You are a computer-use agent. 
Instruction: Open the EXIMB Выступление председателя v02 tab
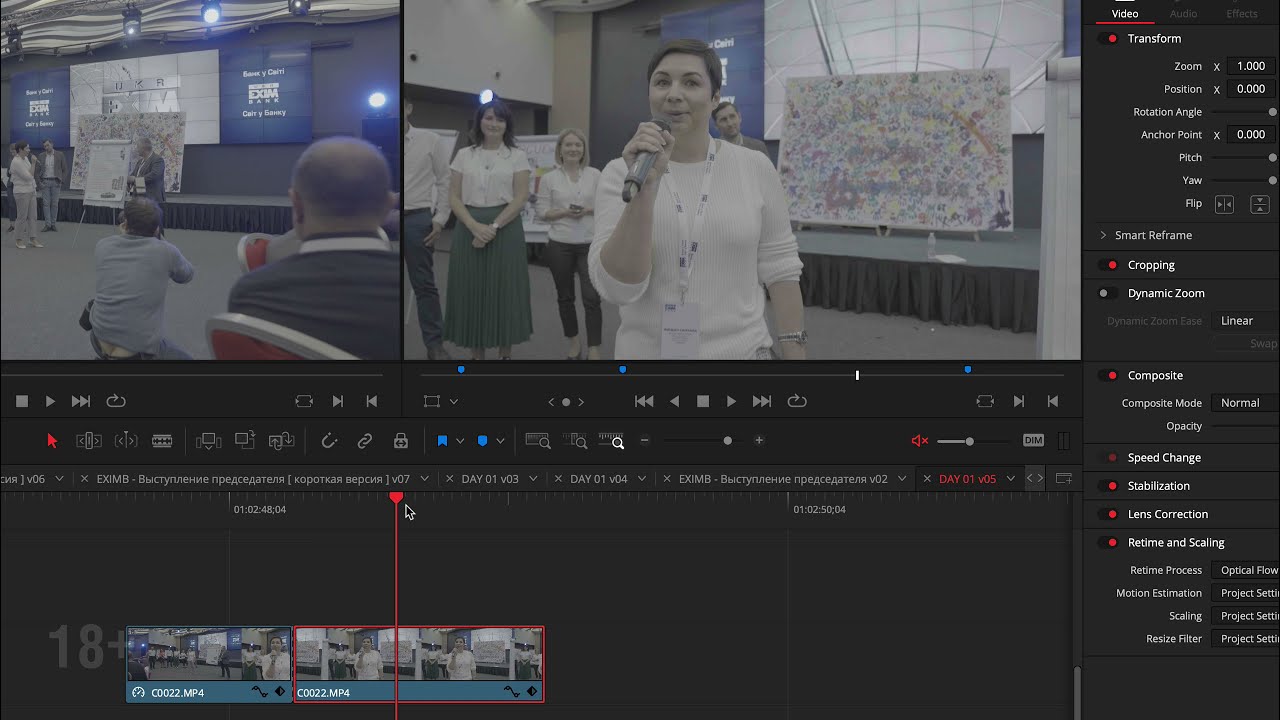tap(783, 479)
